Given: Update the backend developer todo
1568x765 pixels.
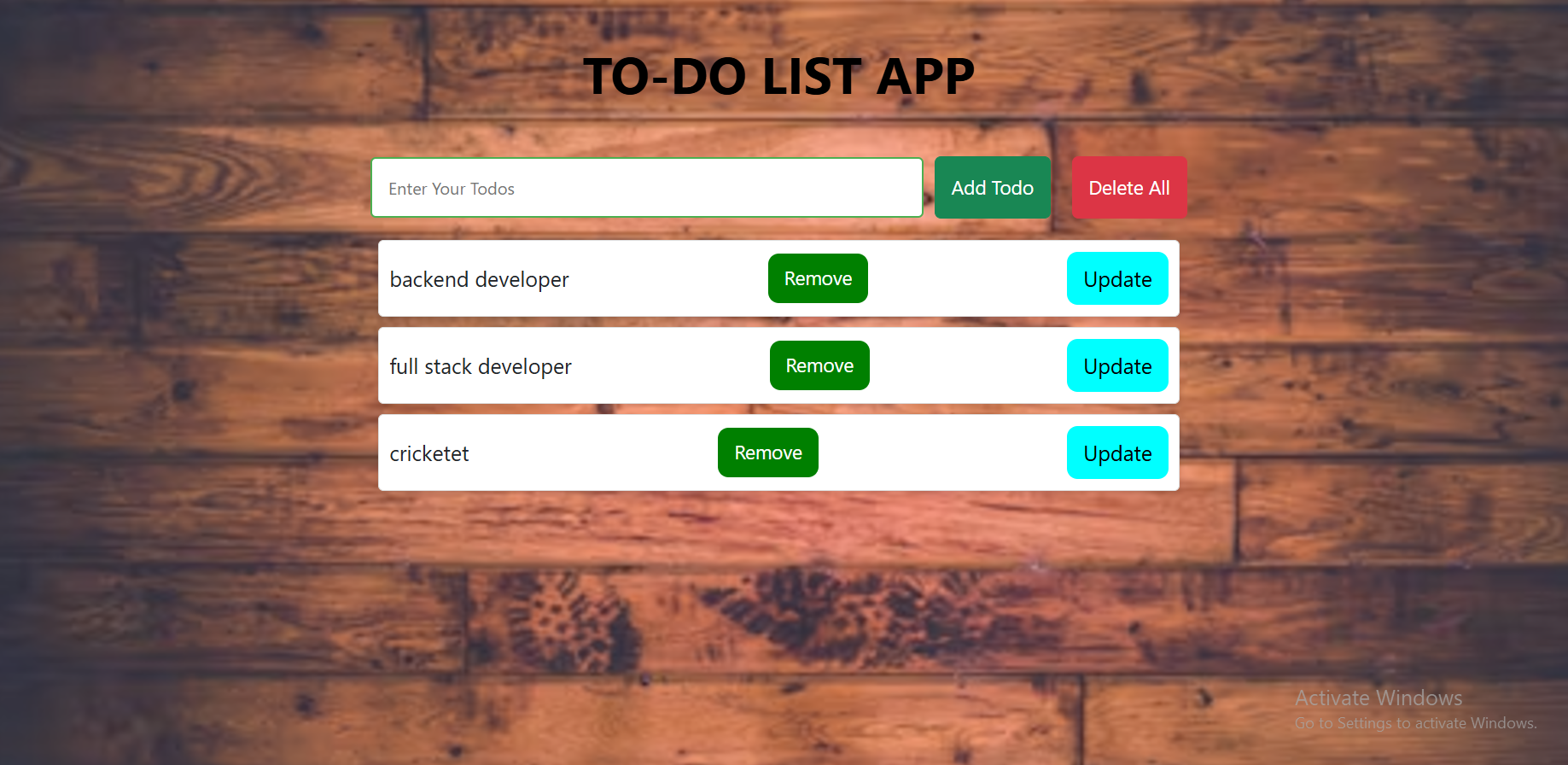Looking at the screenshot, I should [x=1116, y=279].
